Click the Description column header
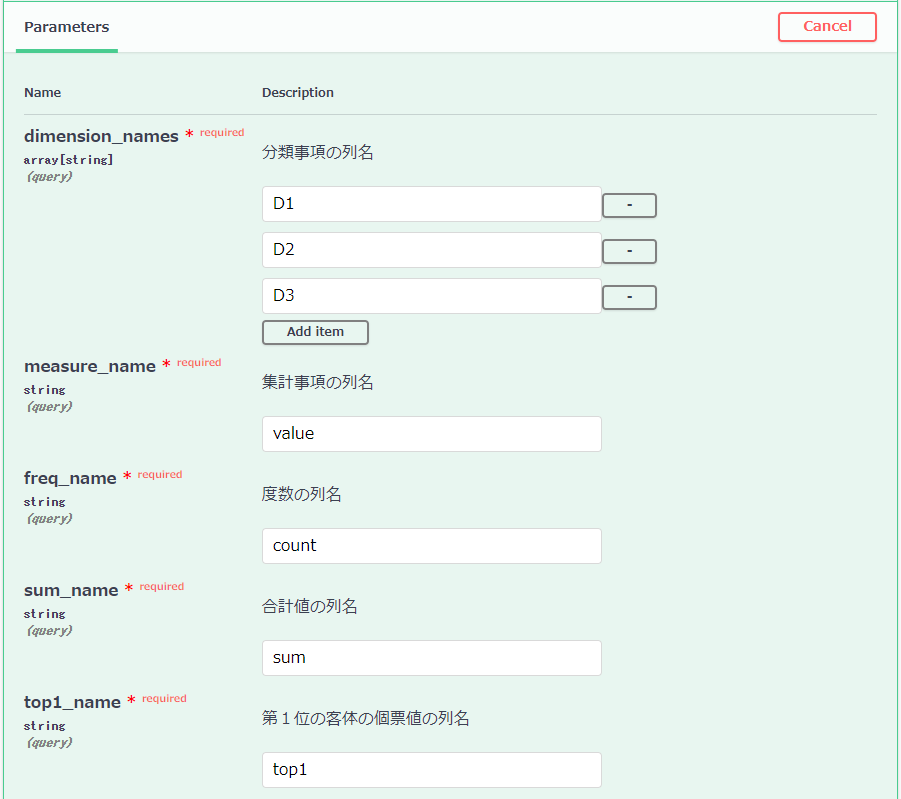 (298, 93)
